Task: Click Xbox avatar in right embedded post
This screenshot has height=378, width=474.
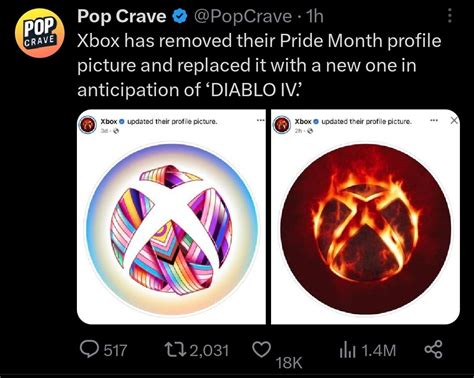Action: point(282,125)
